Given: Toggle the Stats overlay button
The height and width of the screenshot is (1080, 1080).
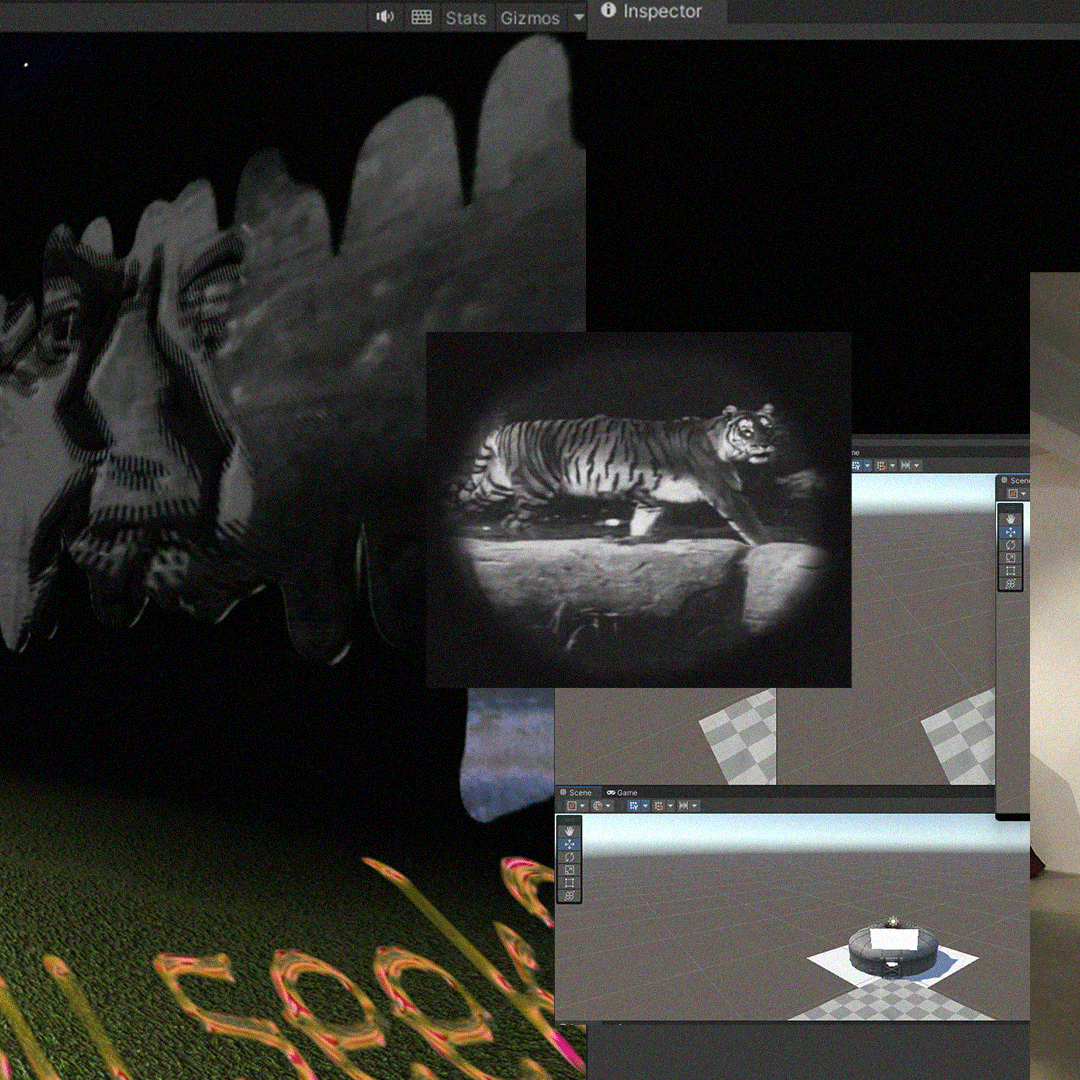Looking at the screenshot, I should point(466,18).
